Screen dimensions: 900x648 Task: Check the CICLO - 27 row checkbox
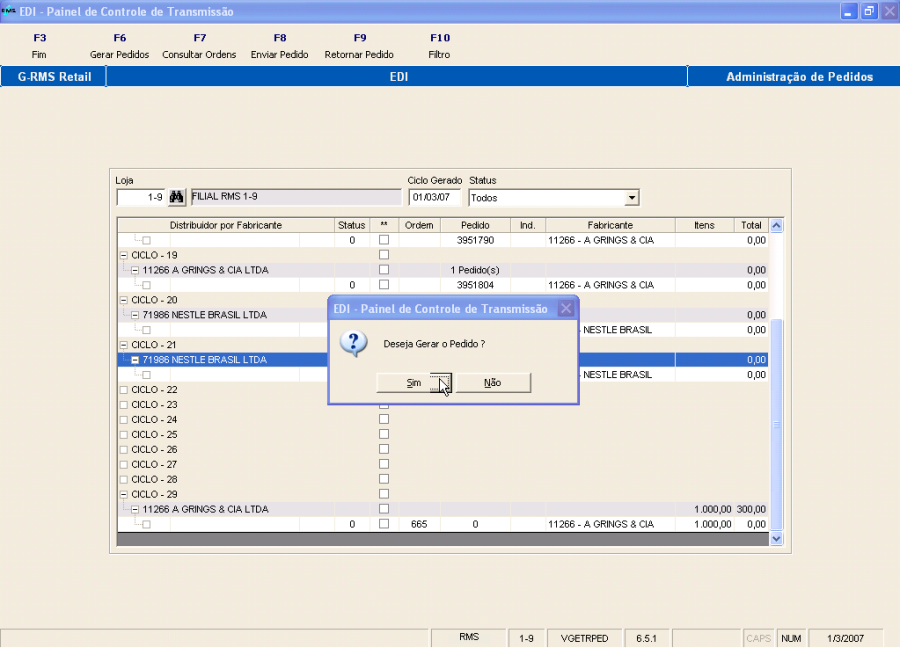click(x=384, y=464)
